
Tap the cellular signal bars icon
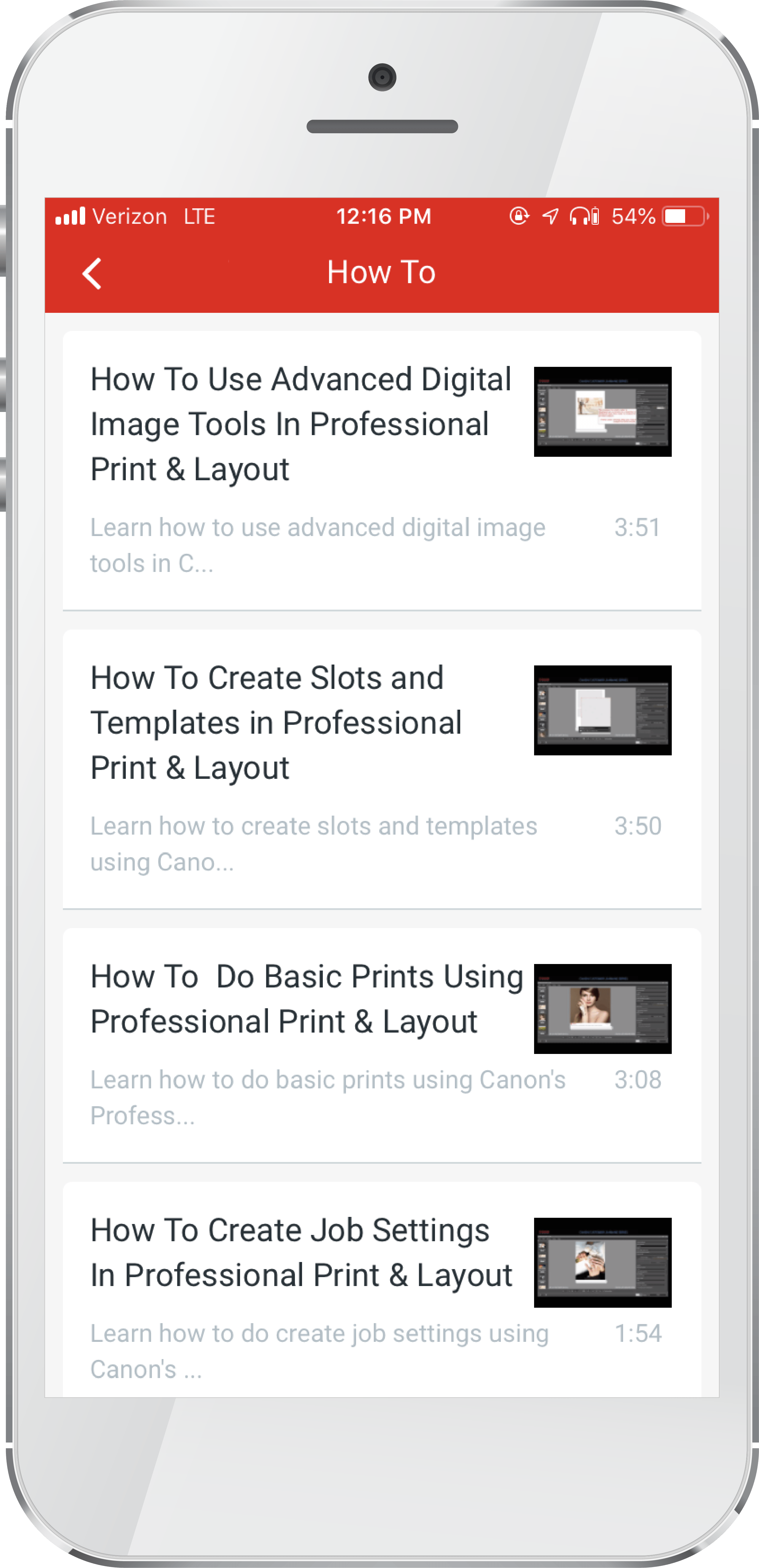click(70, 216)
